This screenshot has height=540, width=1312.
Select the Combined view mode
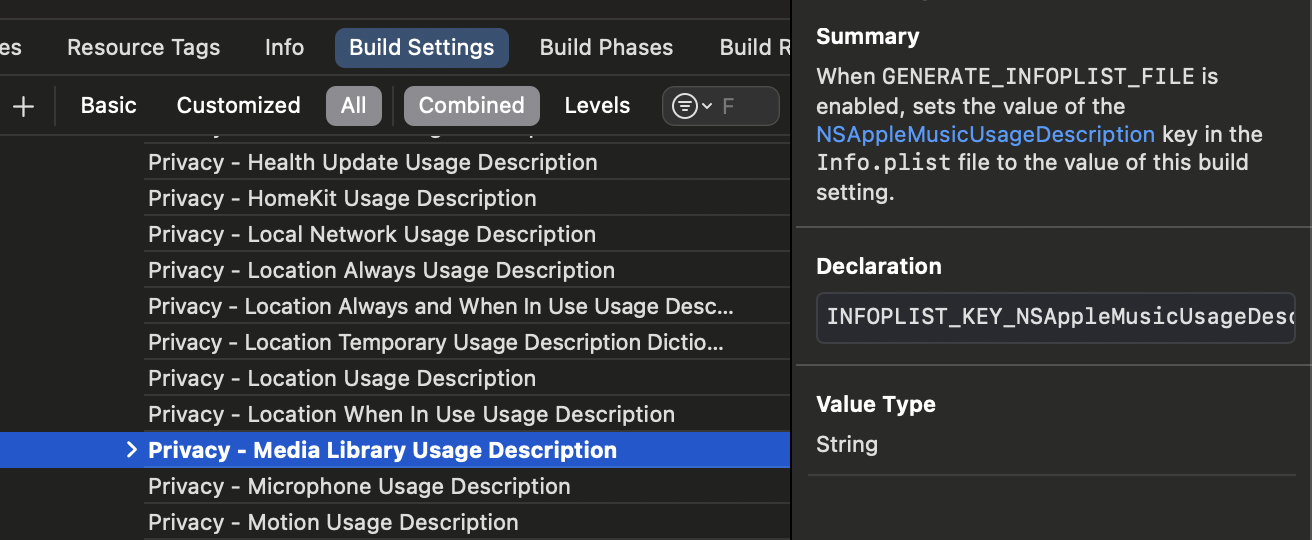point(471,106)
